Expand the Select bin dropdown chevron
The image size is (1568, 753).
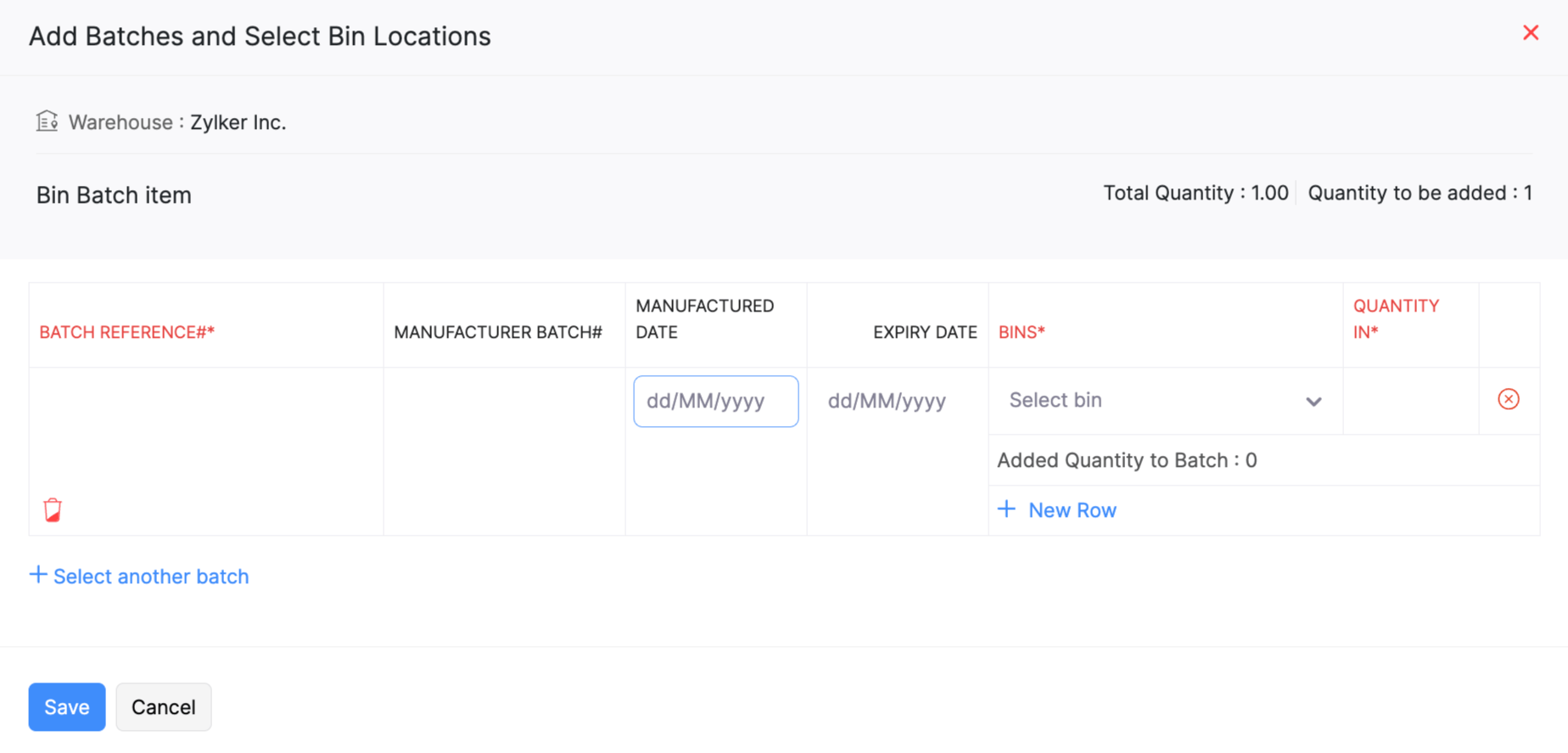pyautogui.click(x=1313, y=402)
